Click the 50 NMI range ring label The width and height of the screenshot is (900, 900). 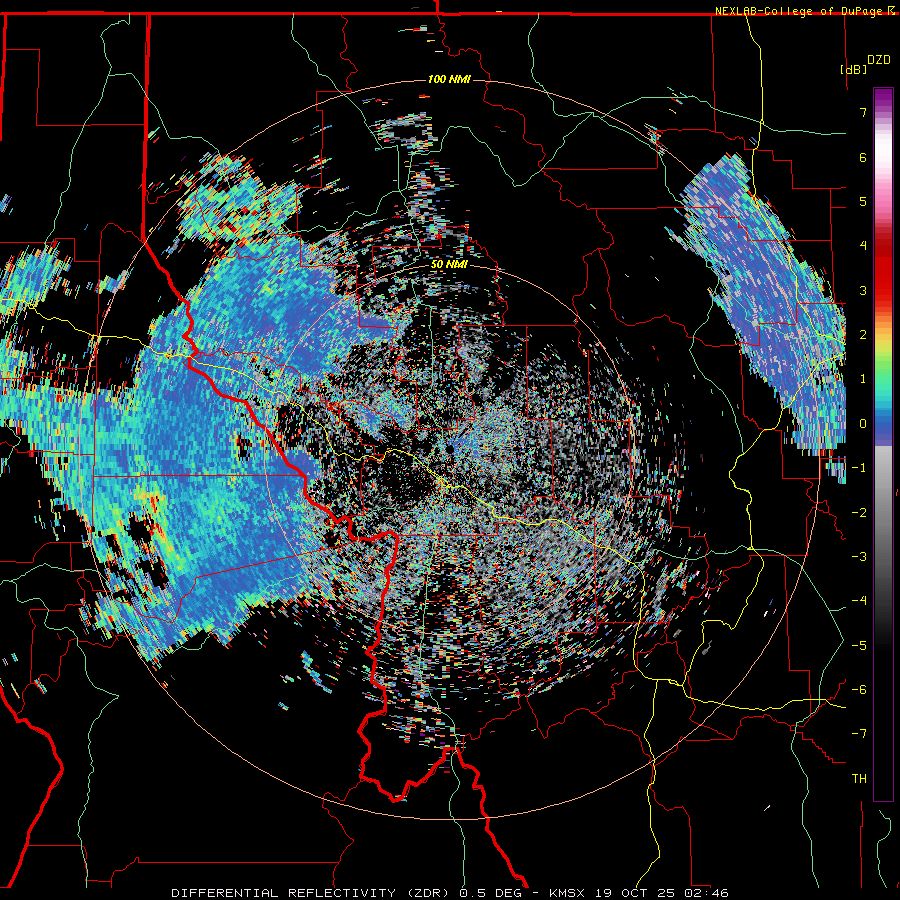coord(449,265)
